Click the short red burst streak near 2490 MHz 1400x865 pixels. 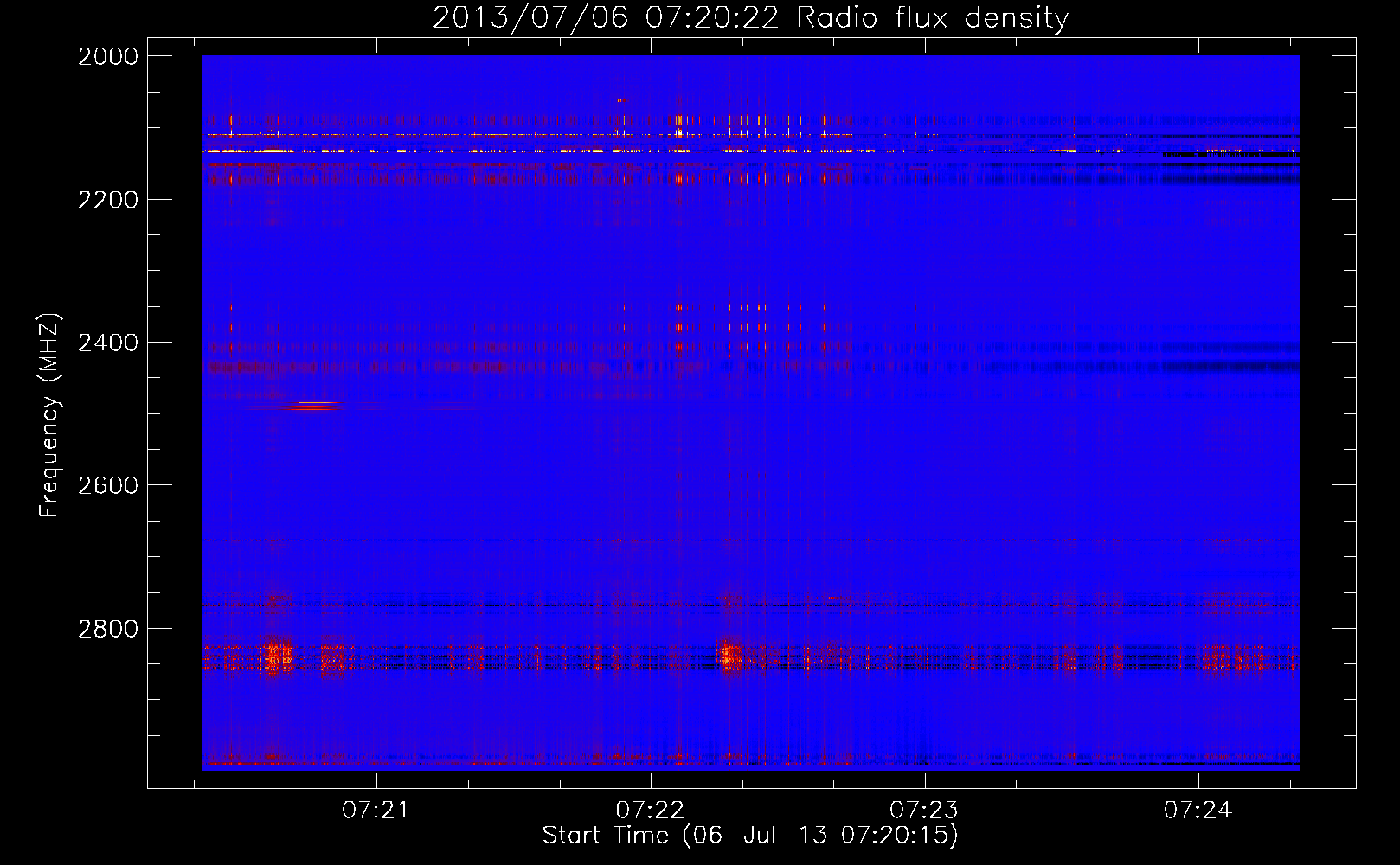pos(313,406)
